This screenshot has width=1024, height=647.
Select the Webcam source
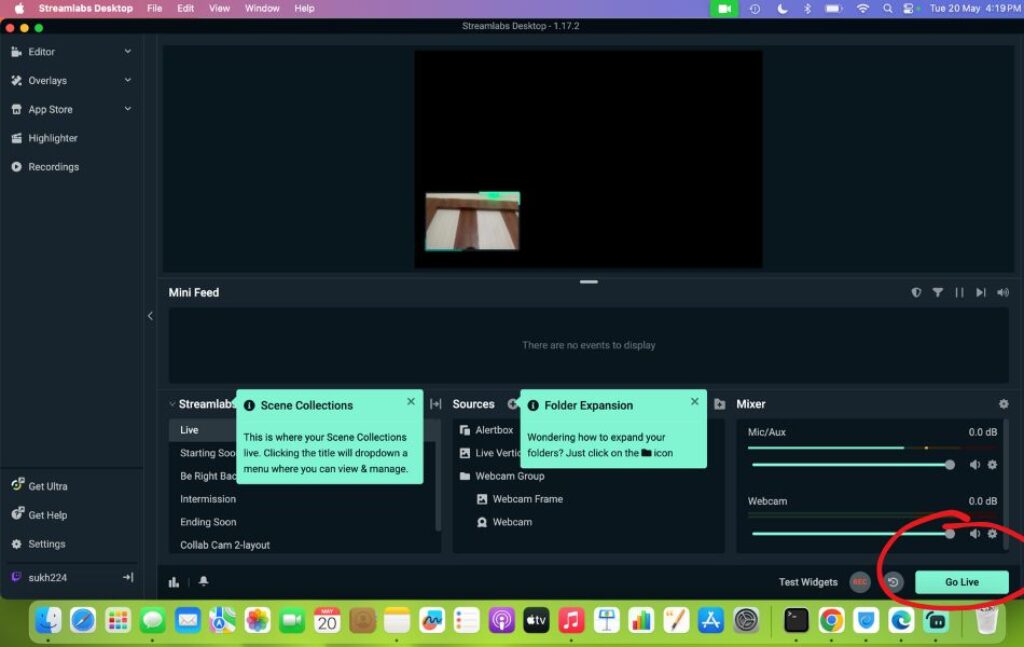[x=512, y=522]
